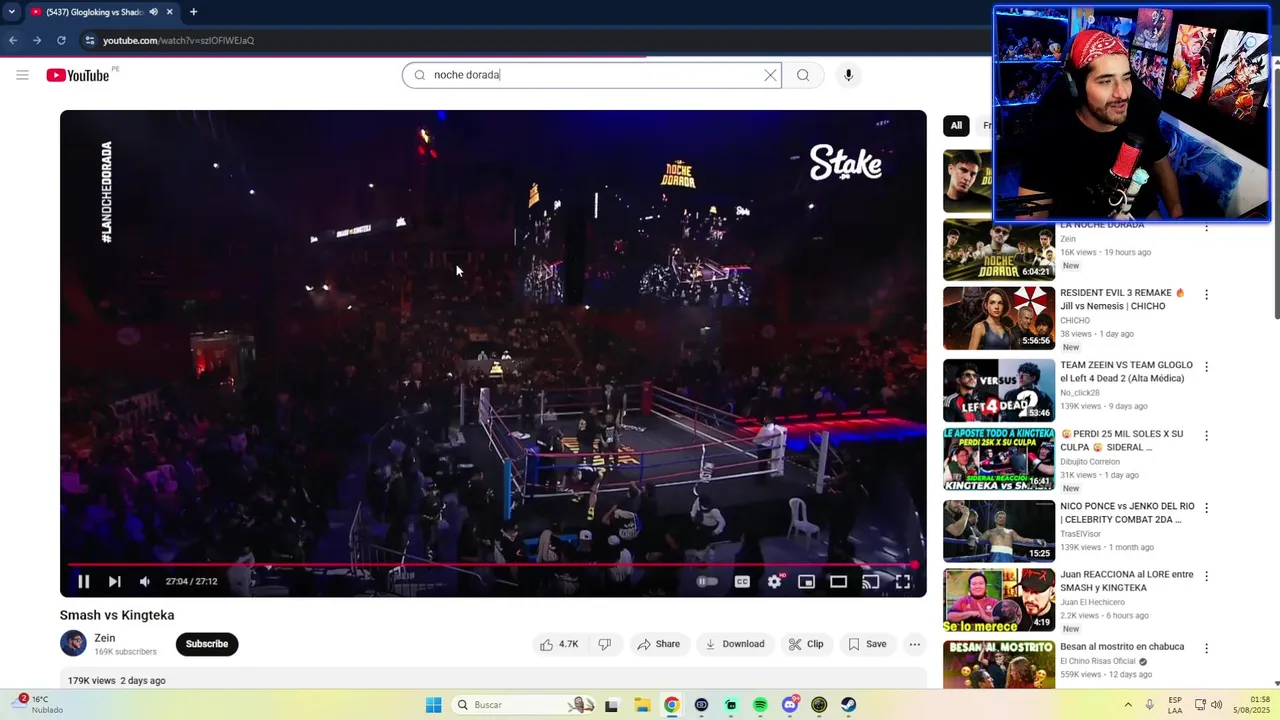Open a new browser tab

tap(193, 12)
